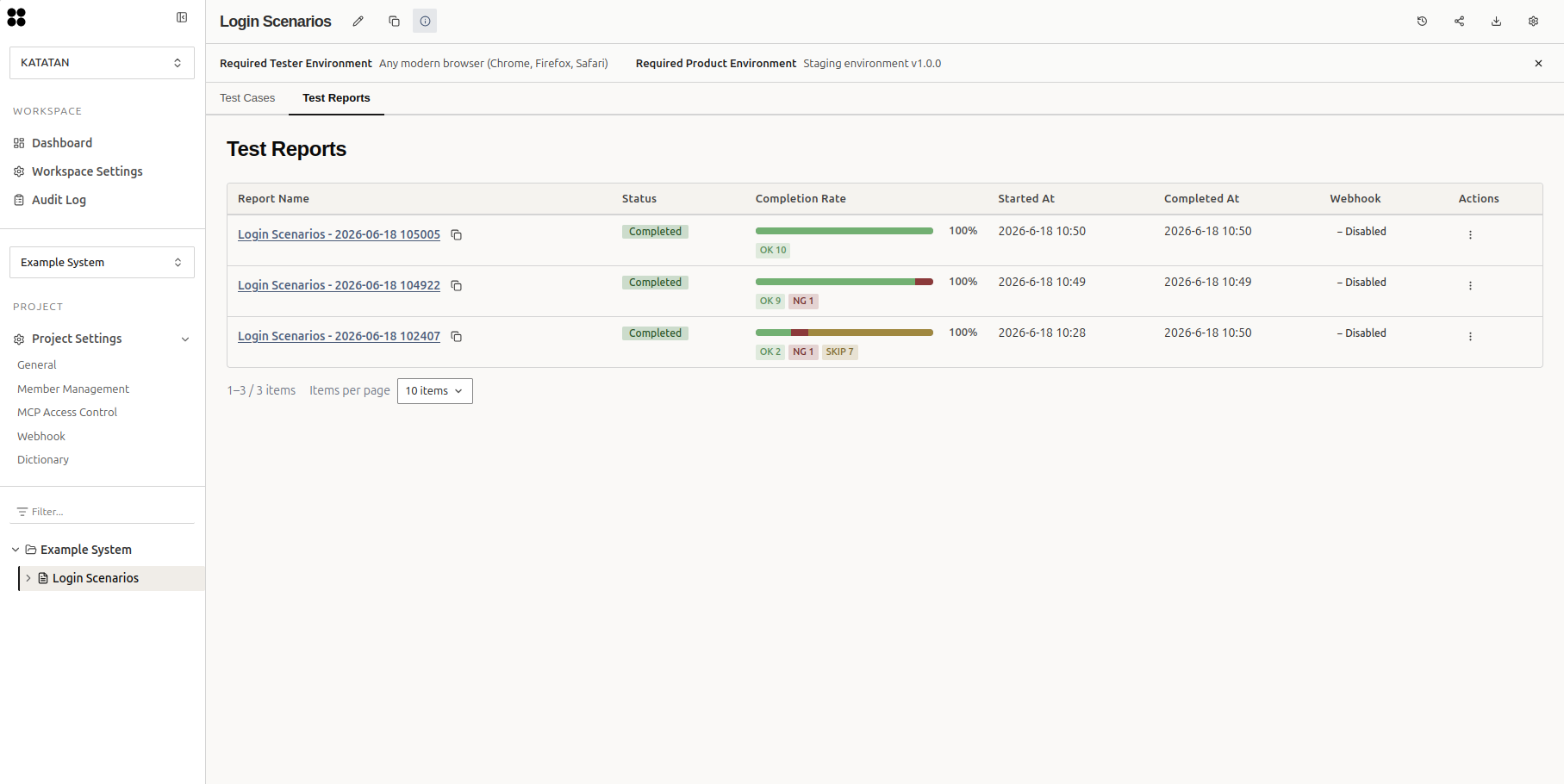Click the '1–3 / 3 items' pagination text

(x=261, y=391)
